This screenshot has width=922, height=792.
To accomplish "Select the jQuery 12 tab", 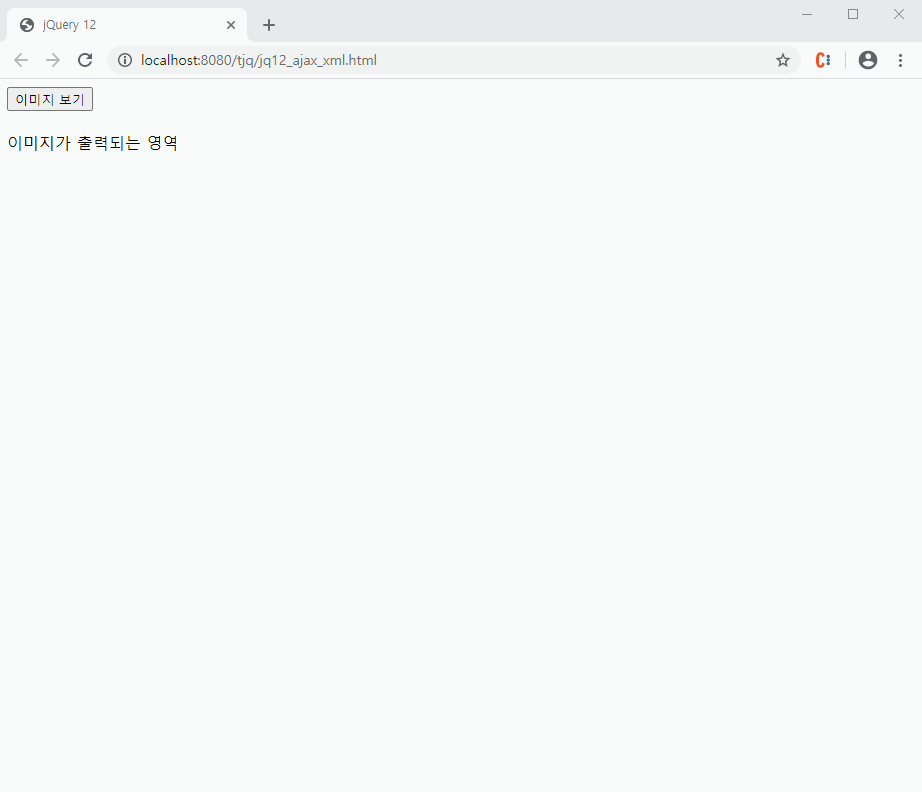I will (x=126, y=25).
